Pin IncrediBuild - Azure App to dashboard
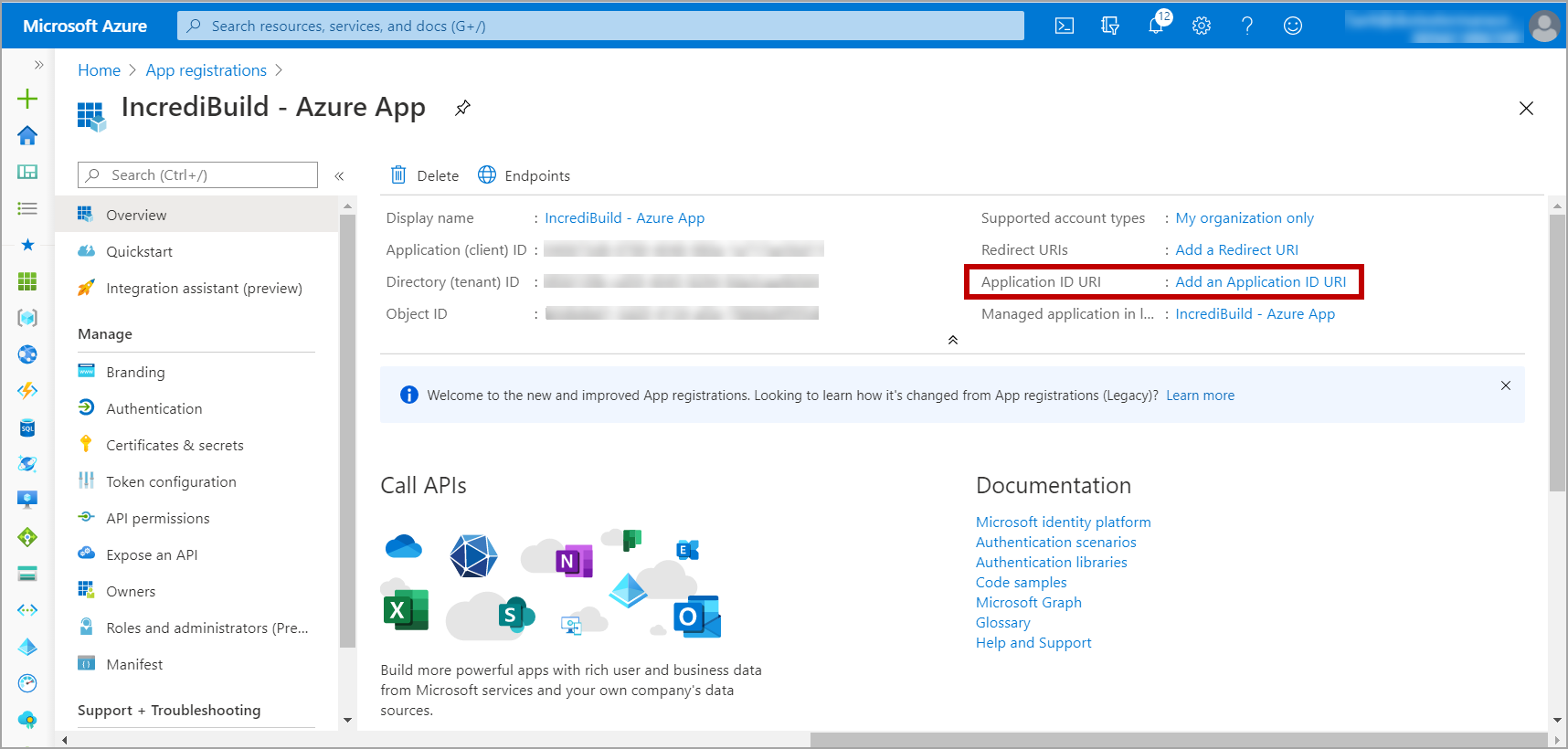 (x=463, y=108)
